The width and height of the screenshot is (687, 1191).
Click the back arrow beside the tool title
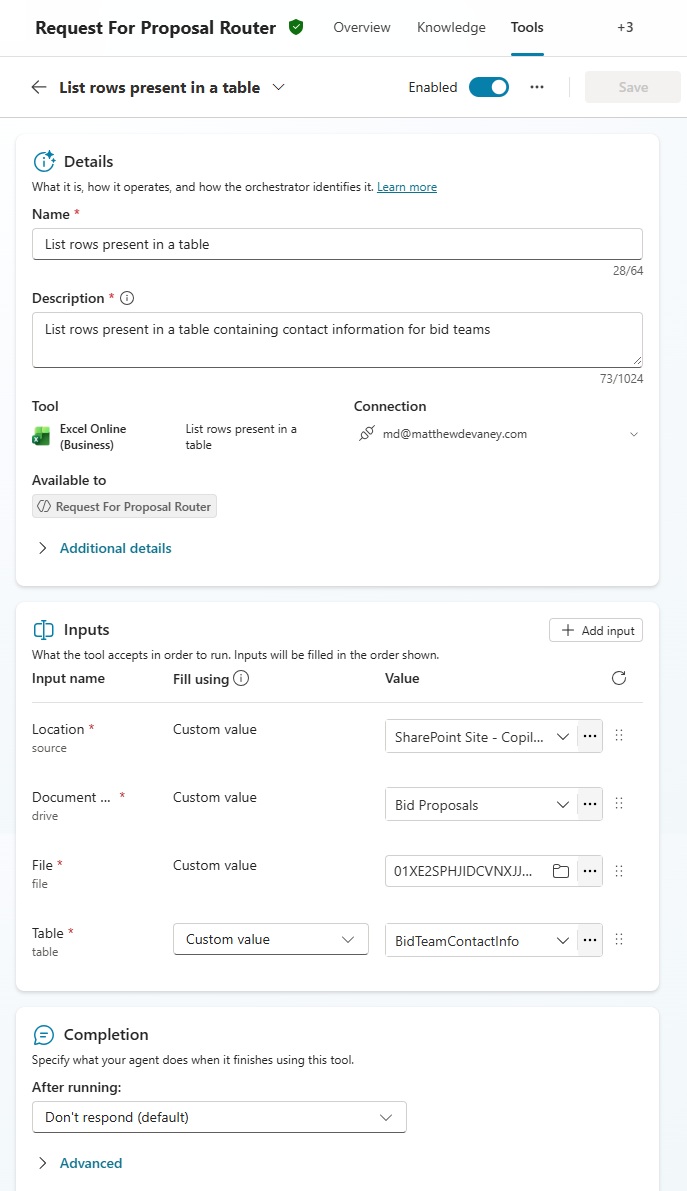[x=39, y=87]
